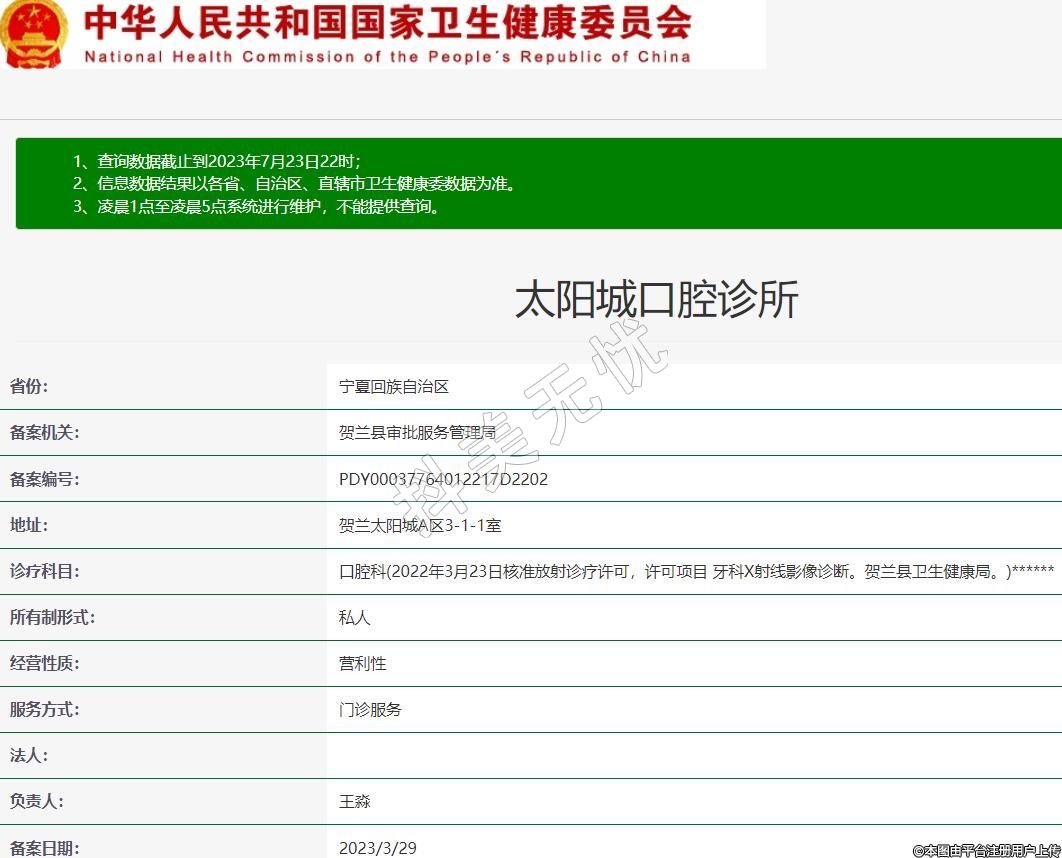Click the second notice about provincial data
Screen dimensions: 1062x858
click(x=294, y=184)
